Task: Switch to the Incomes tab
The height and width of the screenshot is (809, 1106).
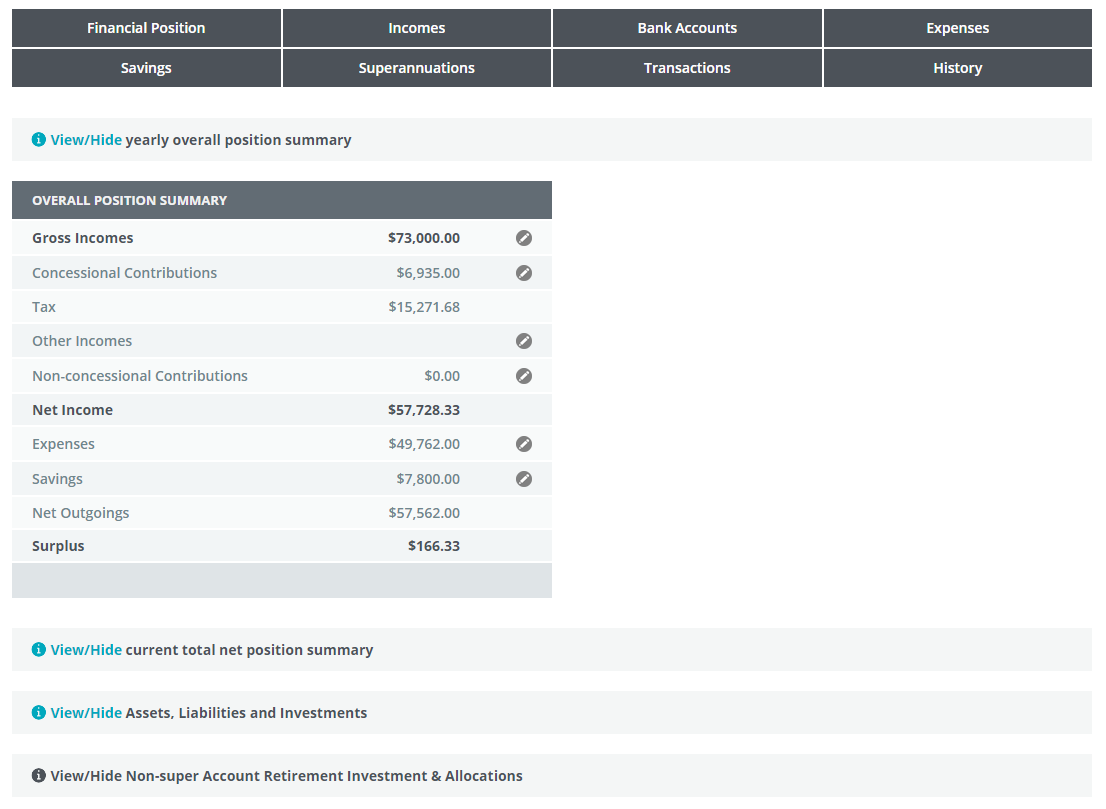Action: (416, 27)
